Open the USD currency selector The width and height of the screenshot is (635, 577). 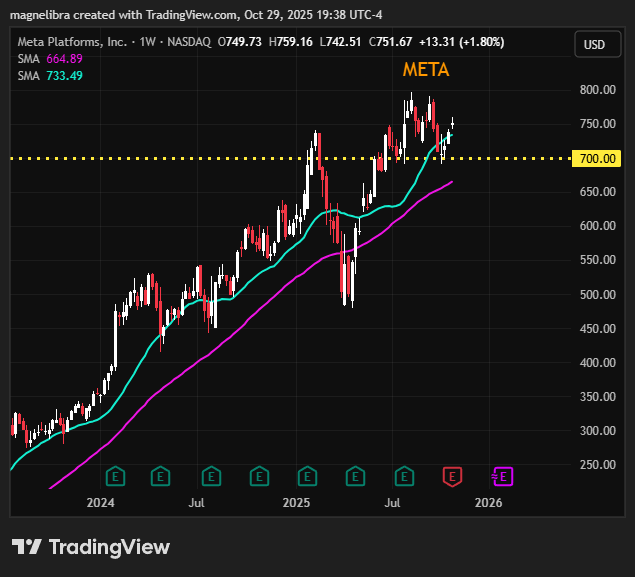597,44
